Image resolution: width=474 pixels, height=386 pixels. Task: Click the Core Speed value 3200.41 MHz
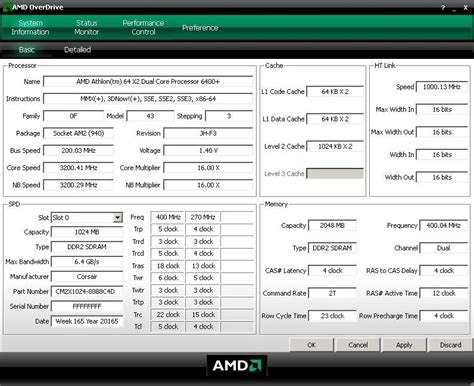(x=79, y=168)
